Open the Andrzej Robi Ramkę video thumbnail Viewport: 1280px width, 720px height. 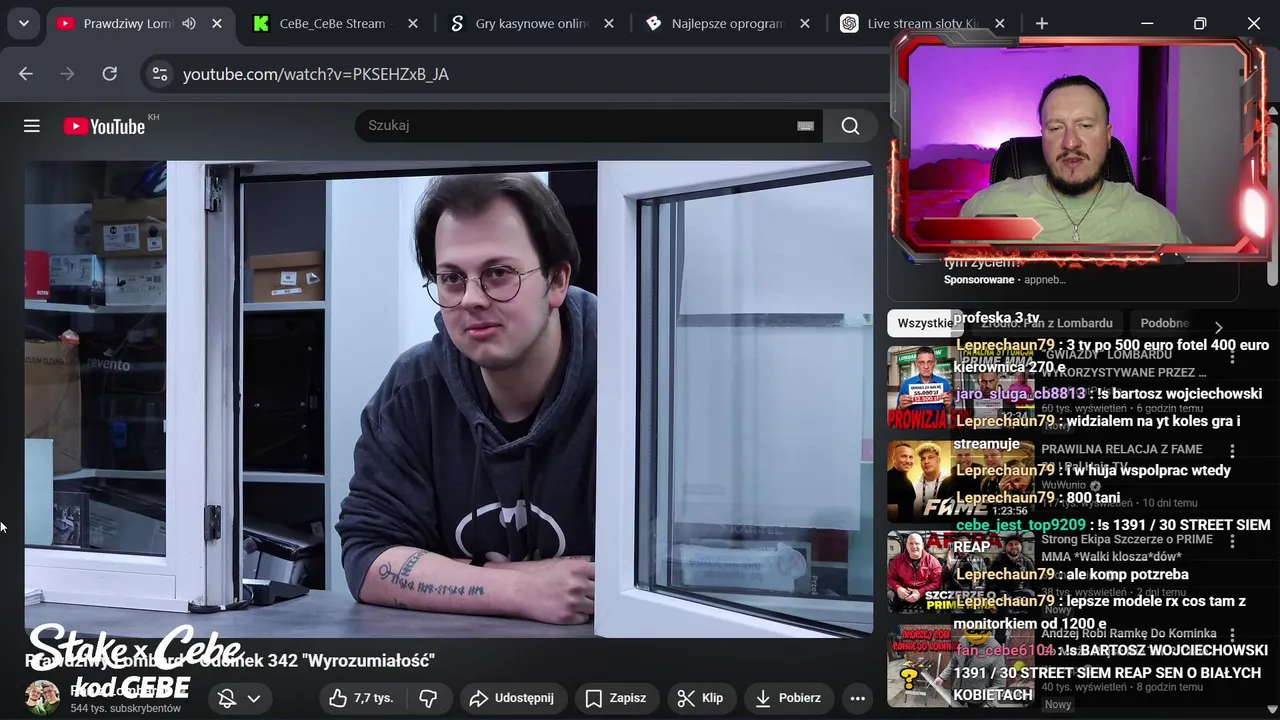(x=960, y=666)
